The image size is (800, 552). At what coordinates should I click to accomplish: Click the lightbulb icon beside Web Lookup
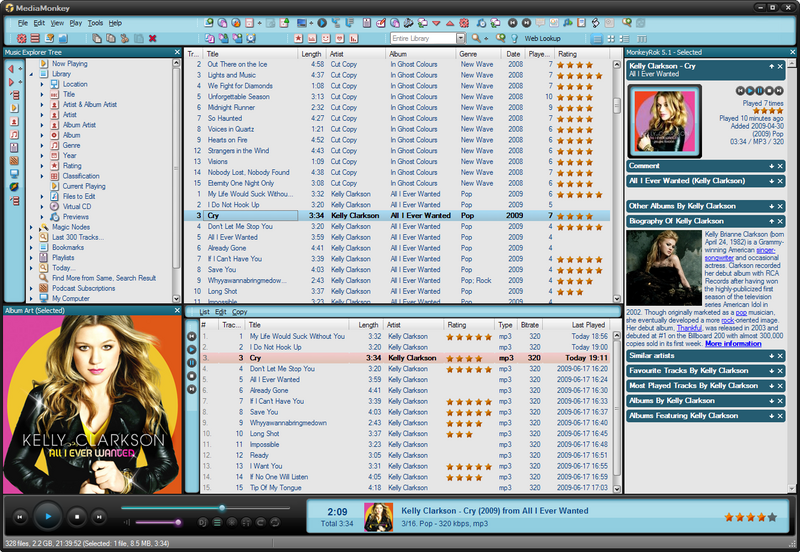tap(514, 38)
